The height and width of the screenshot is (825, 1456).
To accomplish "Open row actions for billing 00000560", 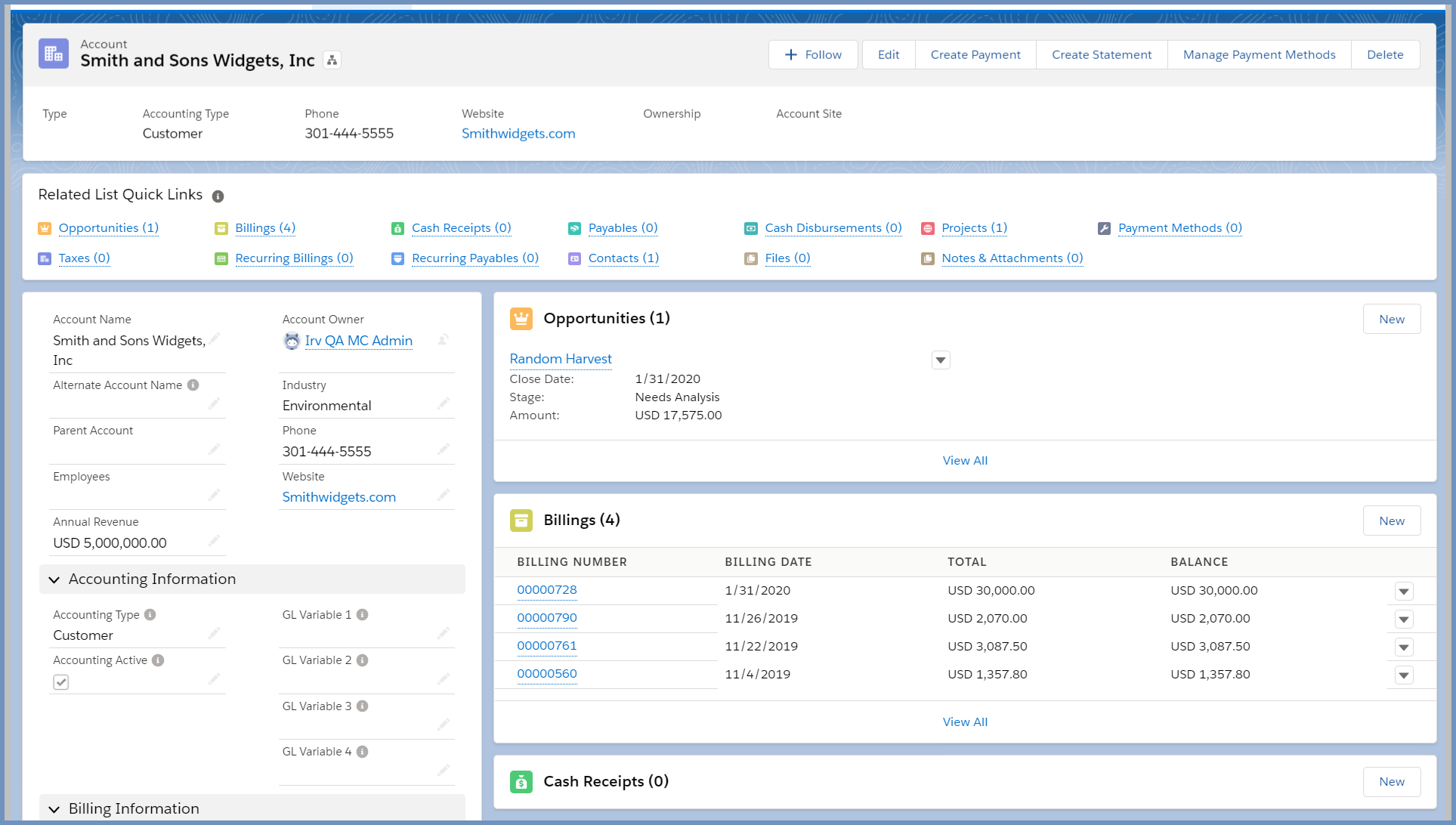I will (x=1404, y=675).
